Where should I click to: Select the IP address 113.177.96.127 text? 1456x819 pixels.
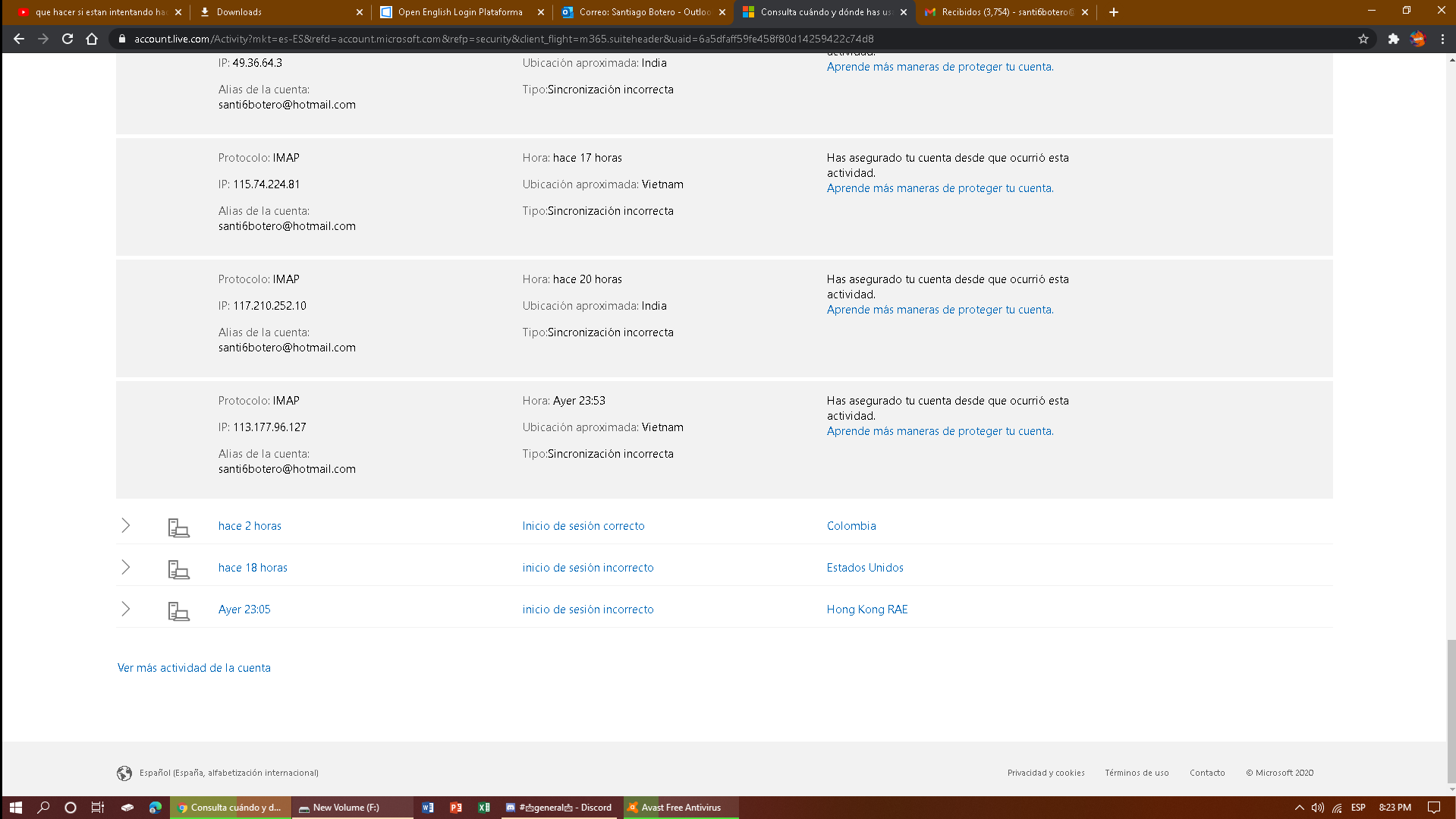[269, 427]
